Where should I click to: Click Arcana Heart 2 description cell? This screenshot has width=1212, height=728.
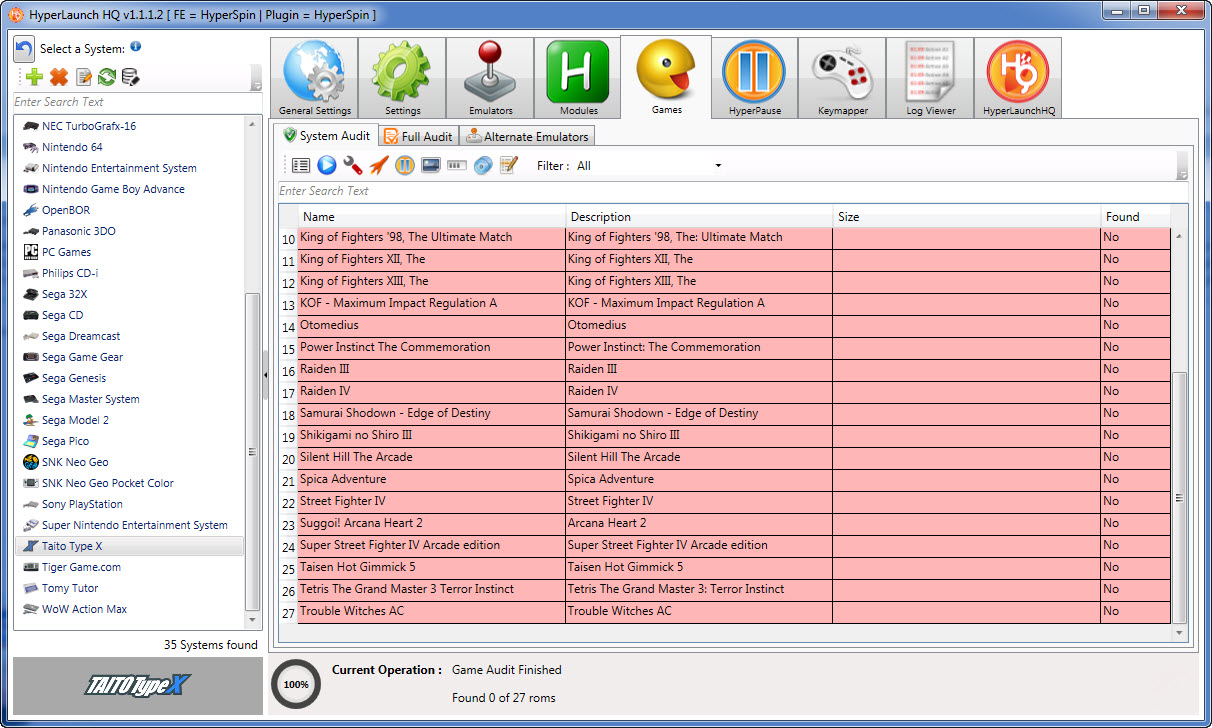pyautogui.click(x=699, y=523)
